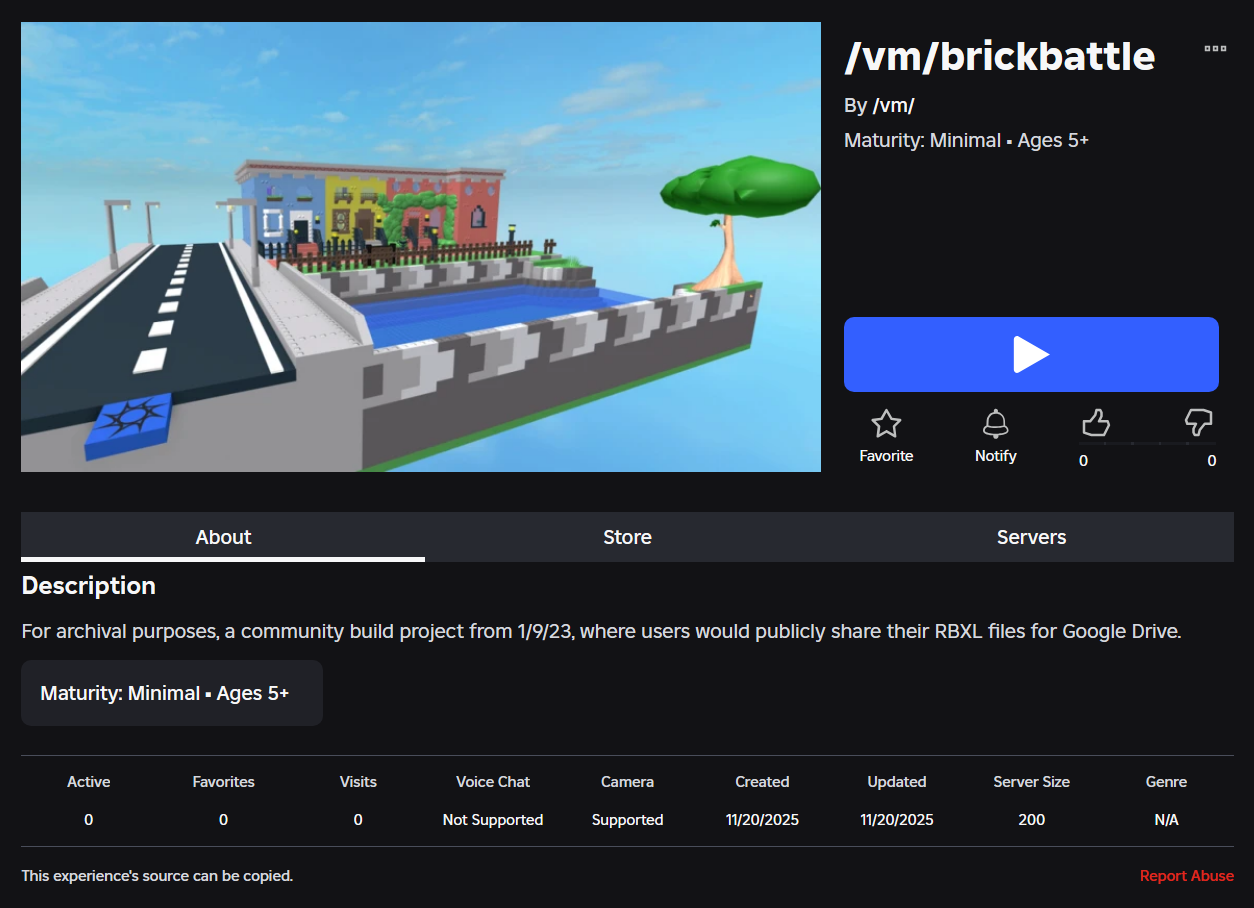Click the Visits stat label
The height and width of the screenshot is (908, 1254).
(358, 782)
